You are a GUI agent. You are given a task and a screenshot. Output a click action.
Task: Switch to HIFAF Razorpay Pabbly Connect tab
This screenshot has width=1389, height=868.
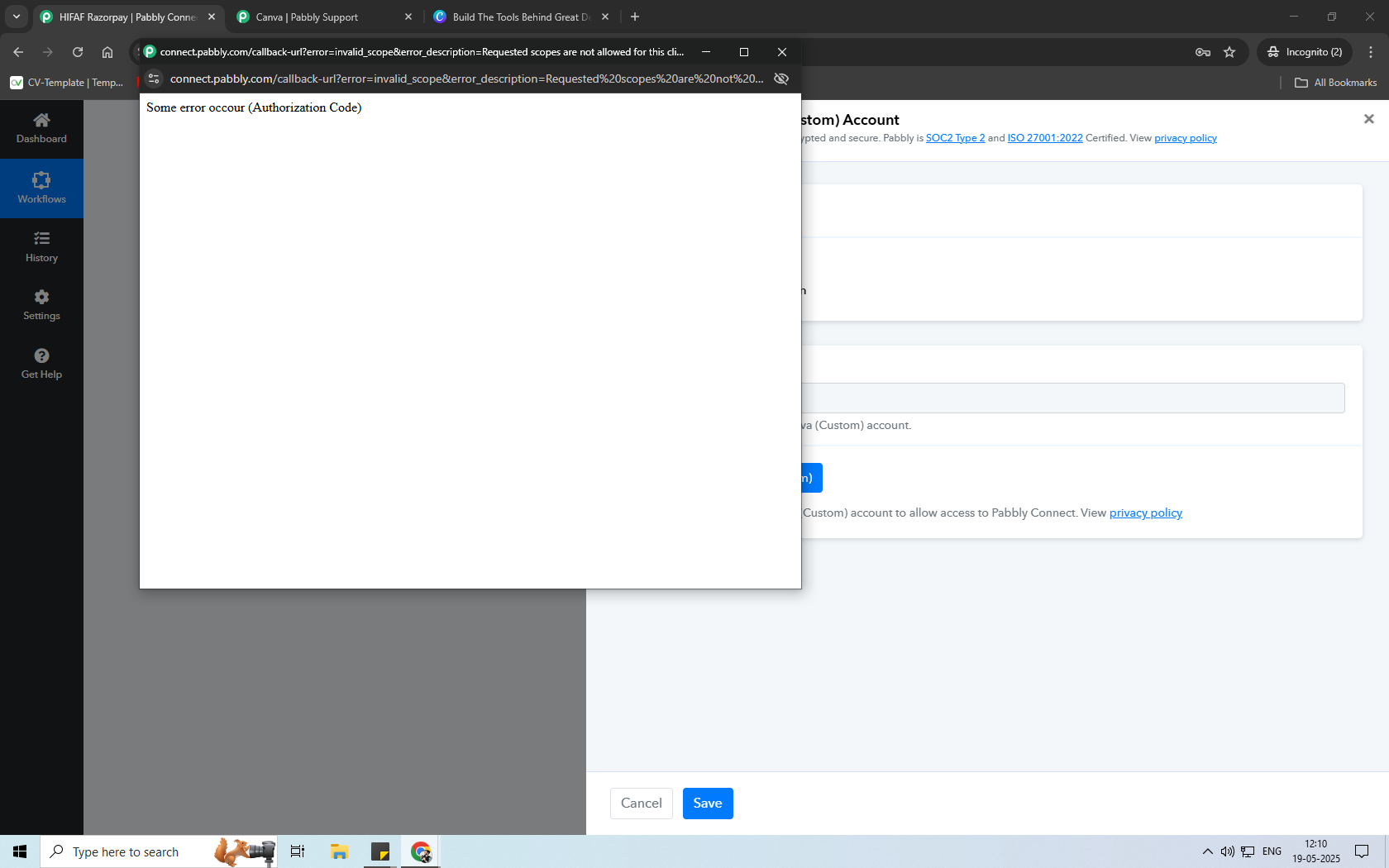pyautogui.click(x=128, y=17)
